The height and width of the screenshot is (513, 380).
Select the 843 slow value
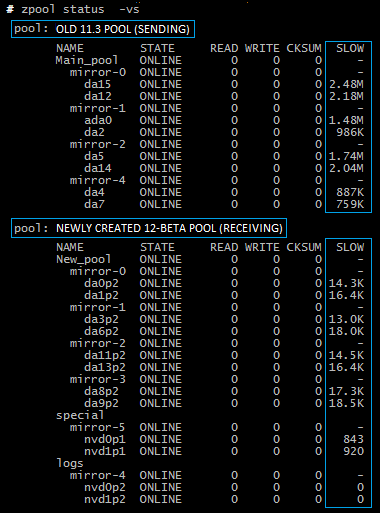(353, 439)
